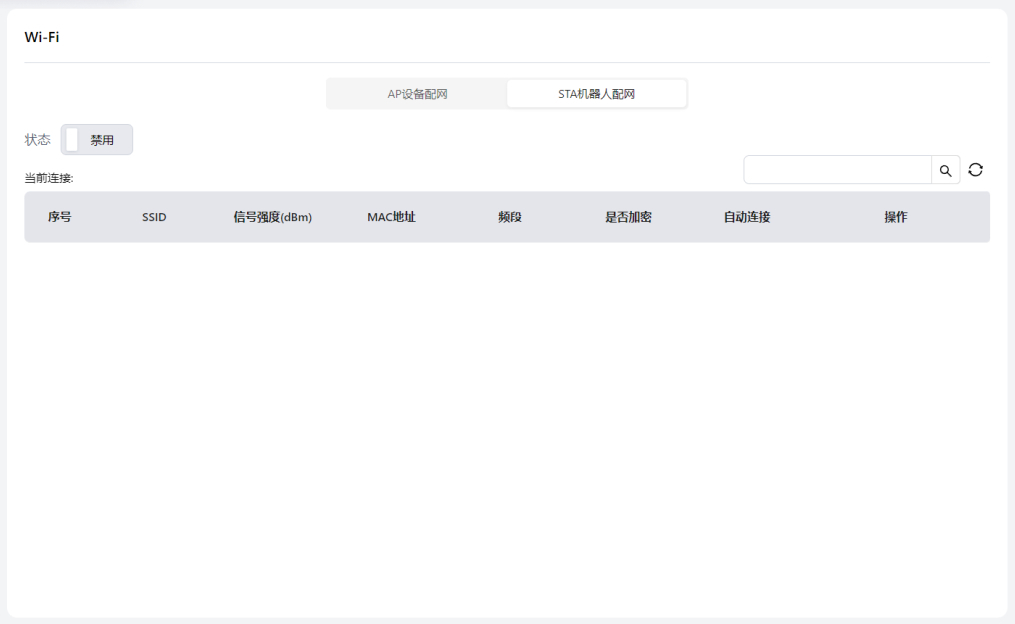Image resolution: width=1015 pixels, height=624 pixels.
Task: Sort by 信号强度(dBm) column header
Action: coord(272,217)
